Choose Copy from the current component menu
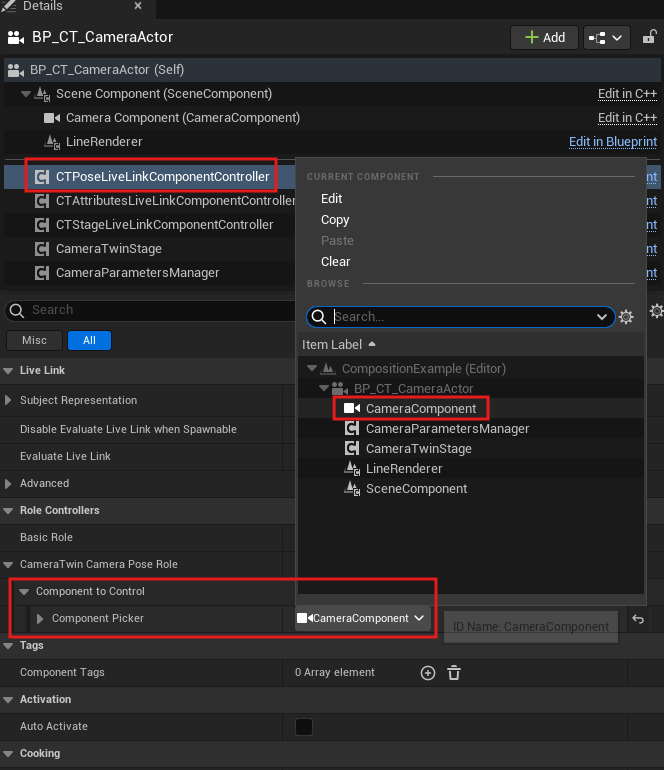664x770 pixels. click(335, 220)
